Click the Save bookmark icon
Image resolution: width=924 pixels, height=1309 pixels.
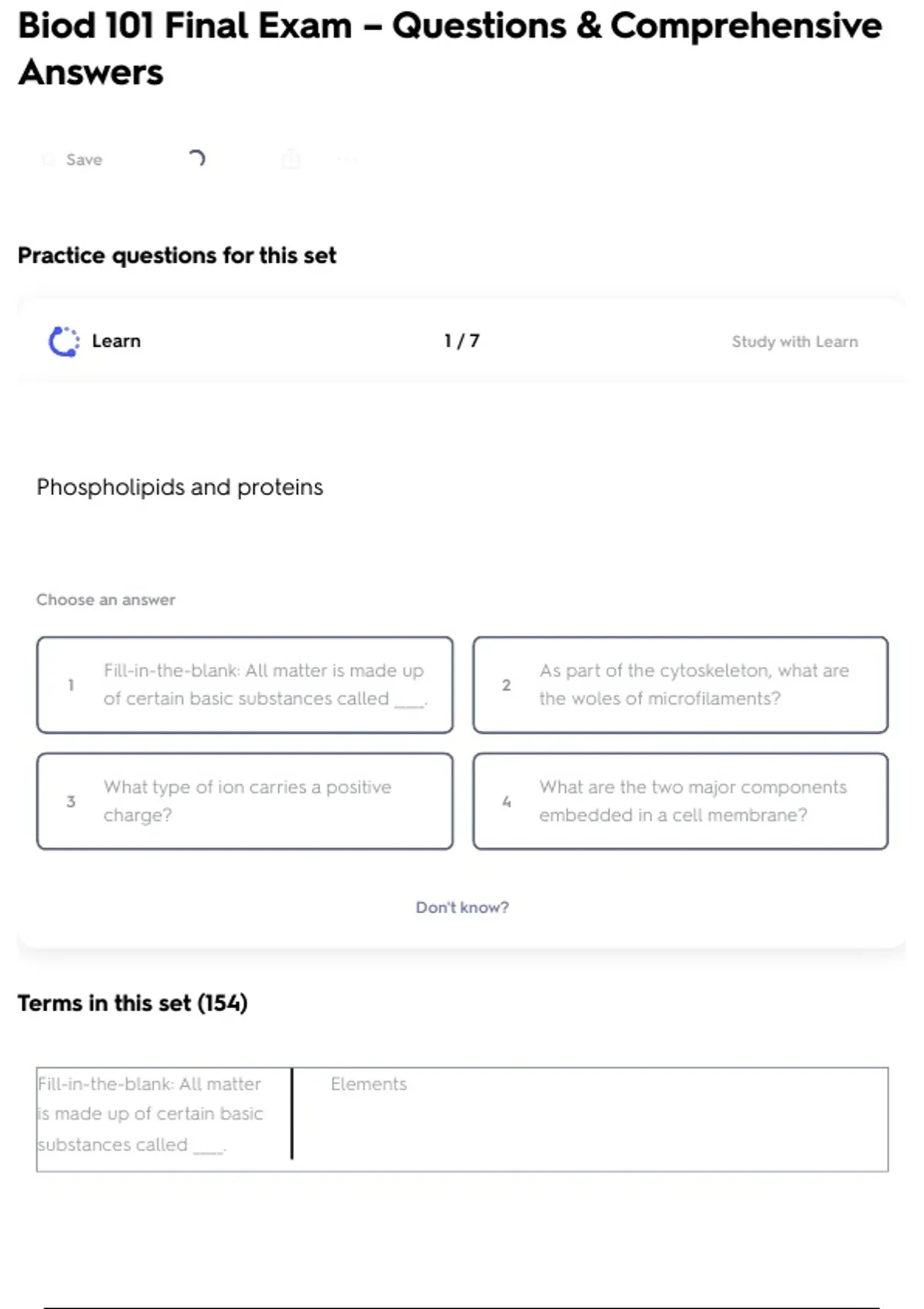click(49, 159)
